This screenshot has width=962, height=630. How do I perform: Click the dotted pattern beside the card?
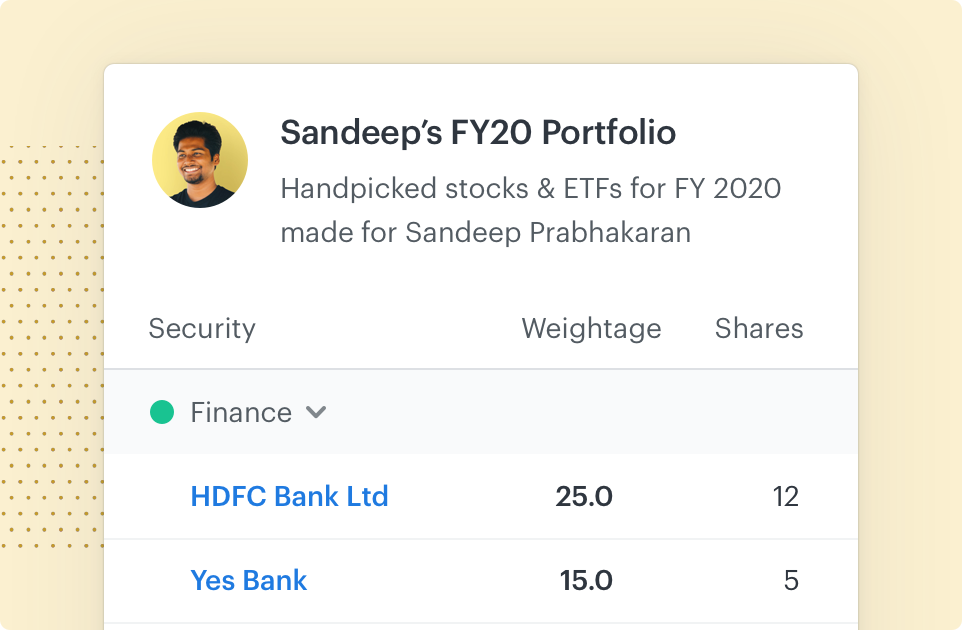pos(50,350)
